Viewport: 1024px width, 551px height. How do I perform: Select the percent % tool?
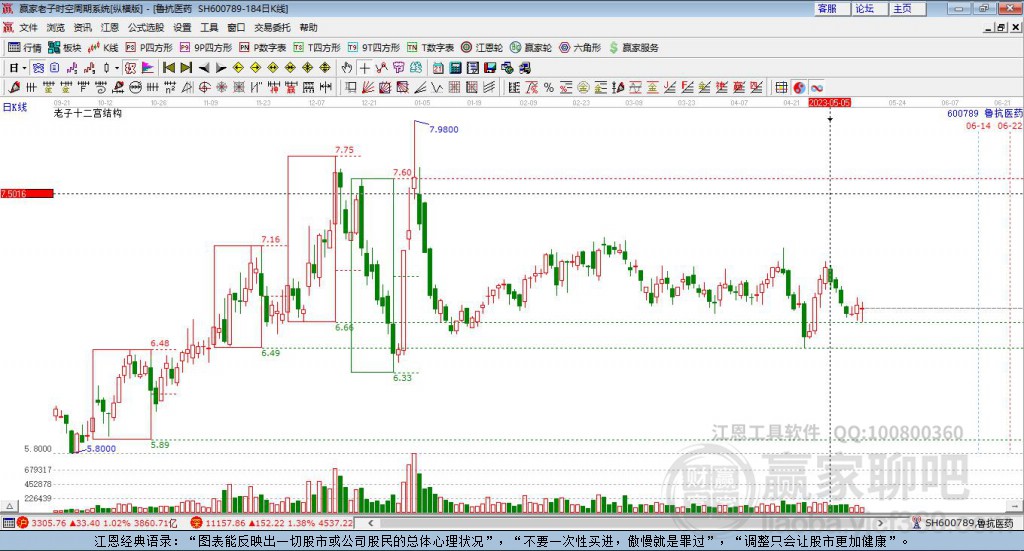click(x=549, y=87)
